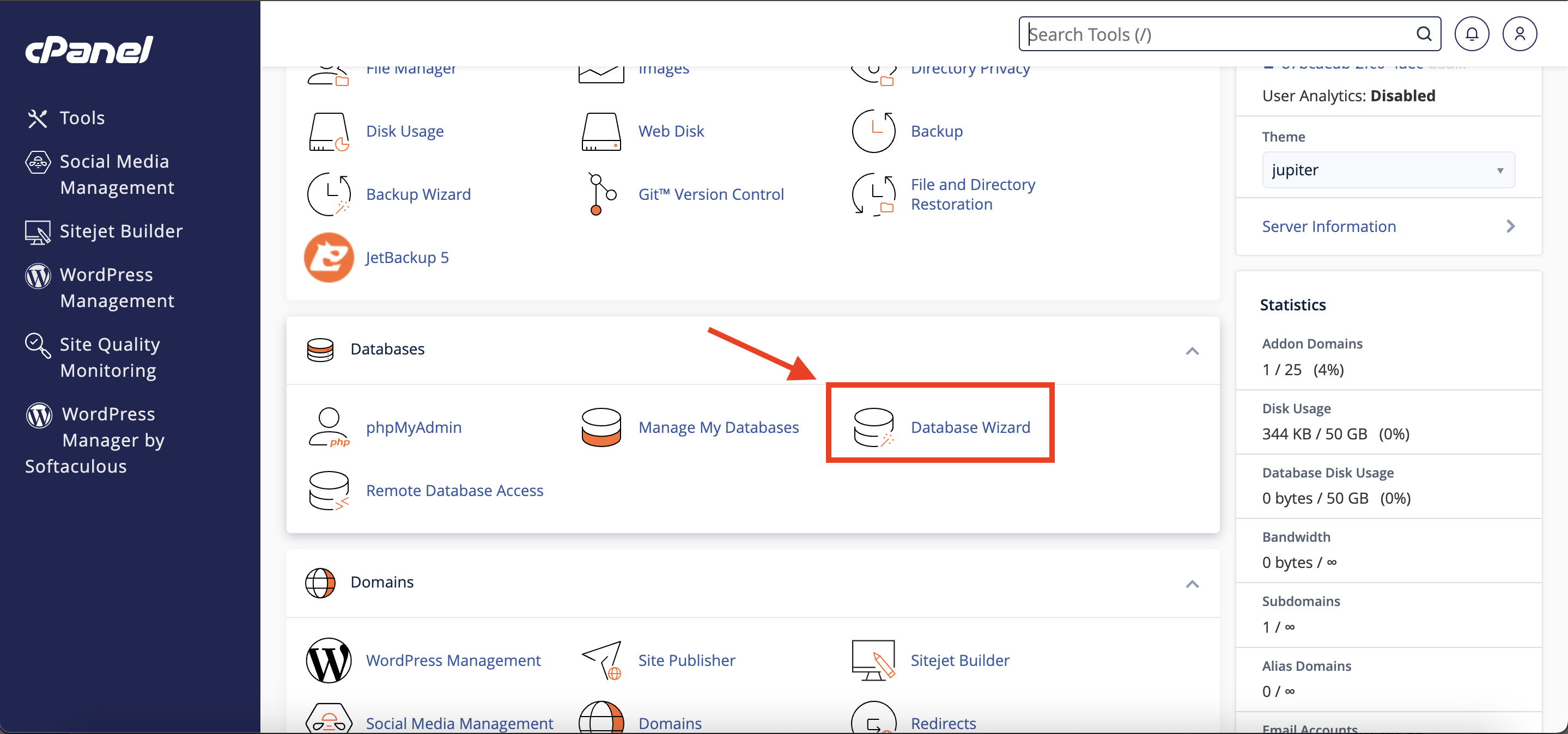Click the Domains section globe icon
The width and height of the screenshot is (1568, 734).
click(x=320, y=583)
